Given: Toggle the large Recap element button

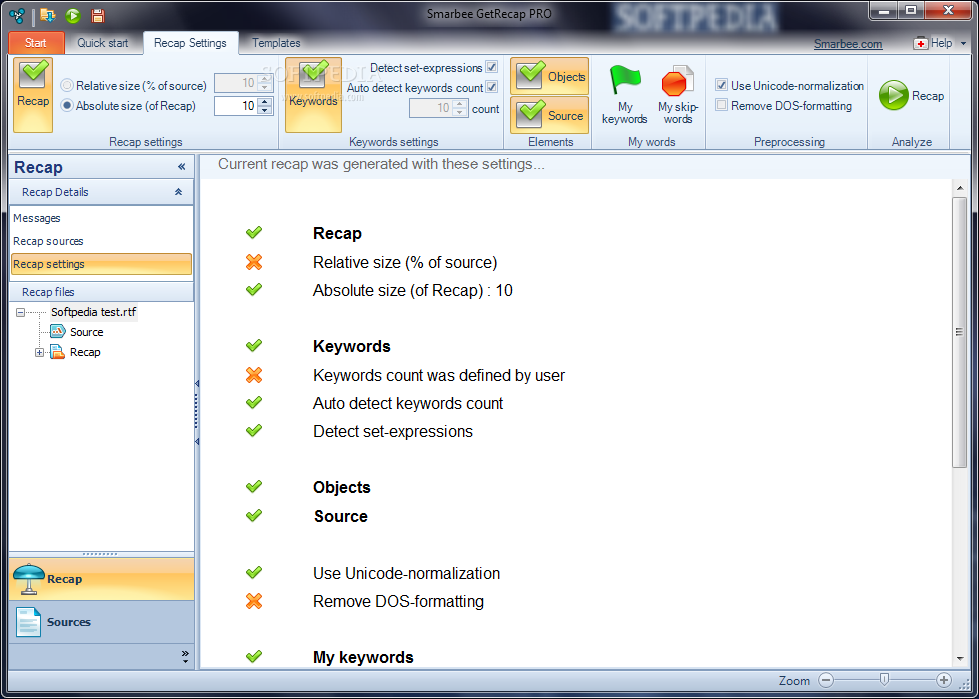Looking at the screenshot, I should coord(33,95).
